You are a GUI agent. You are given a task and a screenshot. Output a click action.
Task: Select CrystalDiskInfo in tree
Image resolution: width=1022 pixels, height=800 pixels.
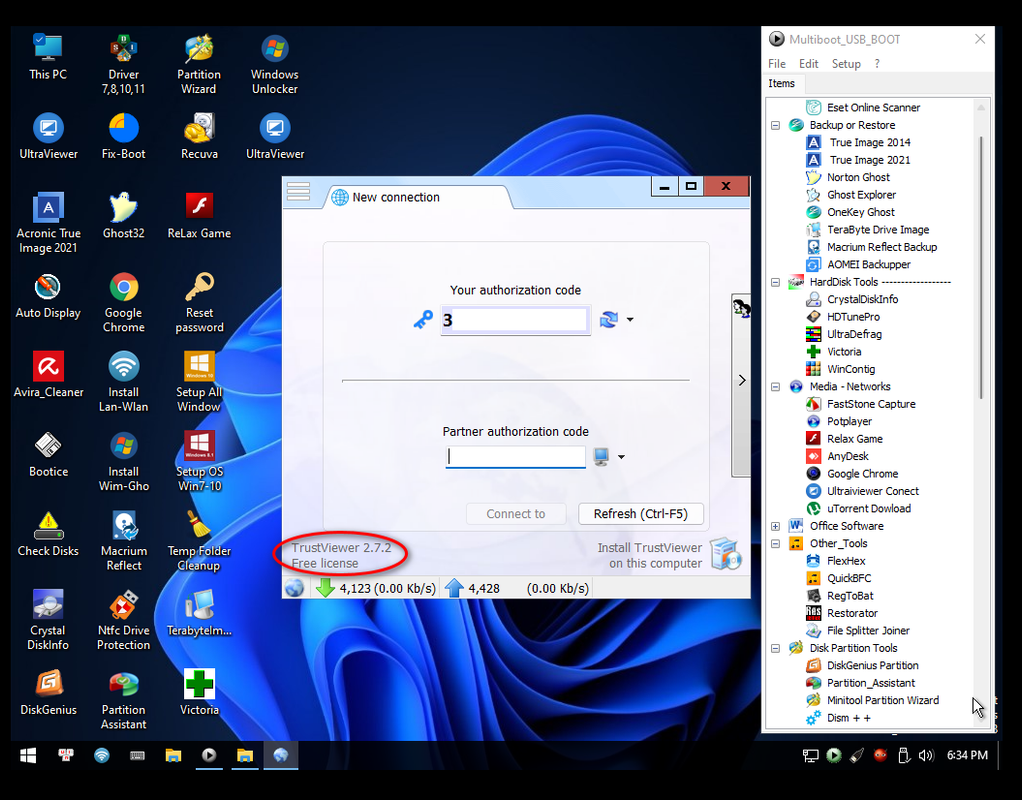click(862, 299)
